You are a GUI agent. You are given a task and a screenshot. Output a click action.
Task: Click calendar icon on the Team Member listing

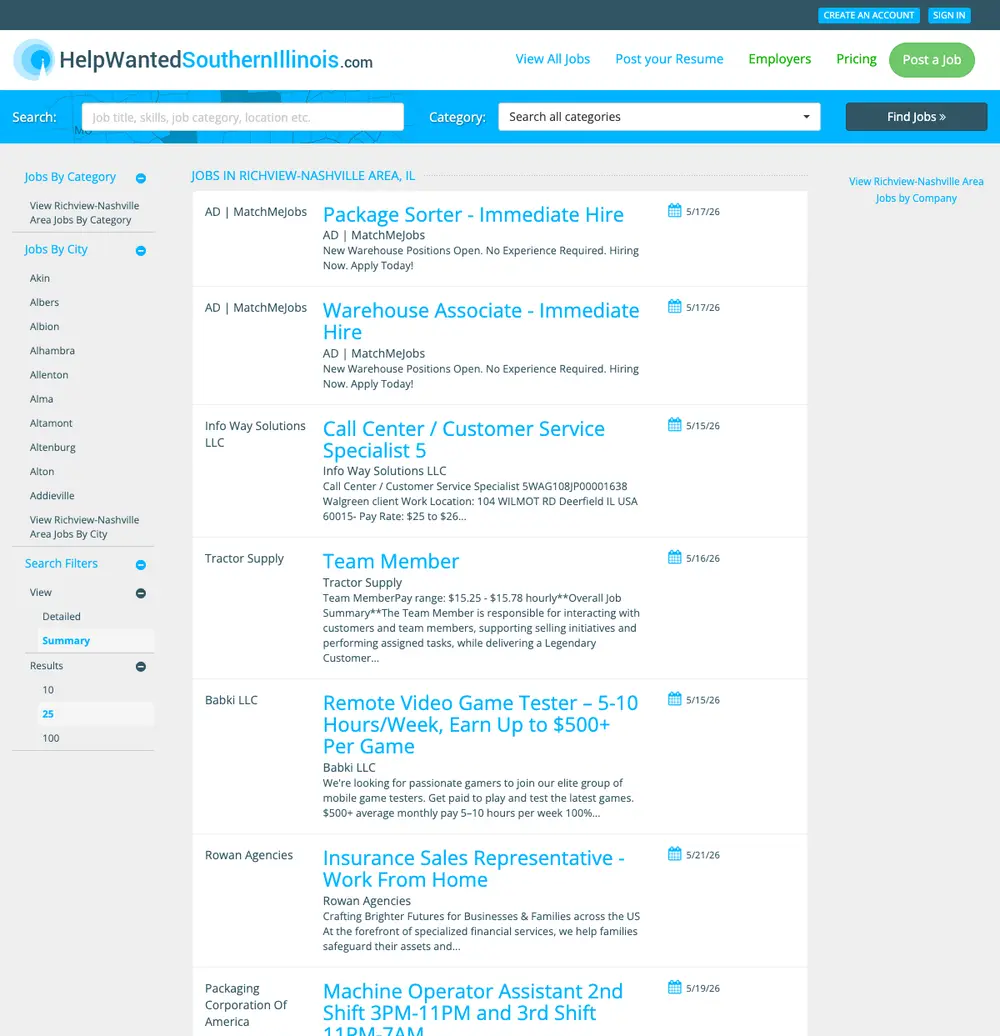(674, 558)
